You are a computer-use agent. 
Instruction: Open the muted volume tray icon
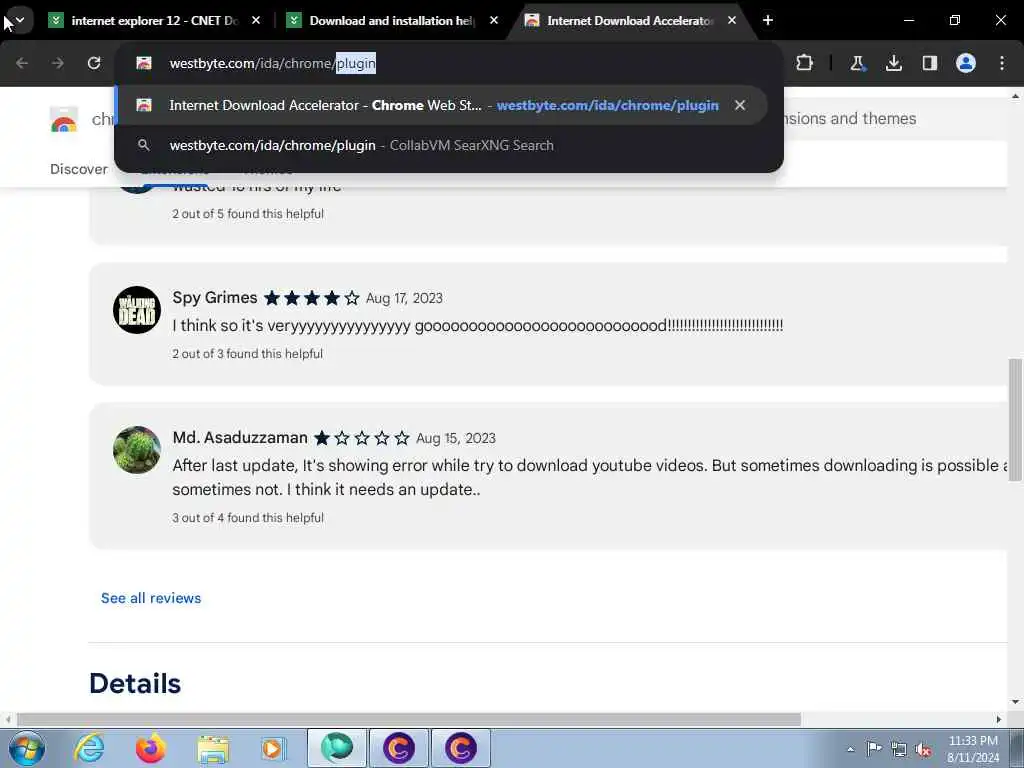[923, 749]
